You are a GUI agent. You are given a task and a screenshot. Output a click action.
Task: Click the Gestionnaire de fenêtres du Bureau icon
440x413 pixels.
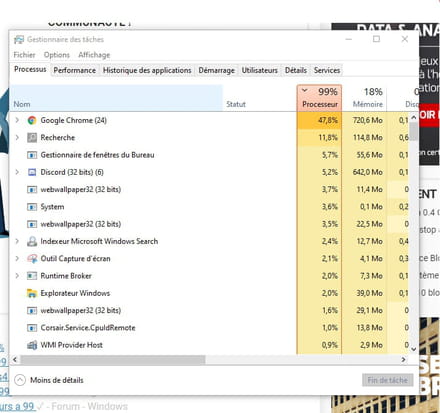tap(32, 155)
